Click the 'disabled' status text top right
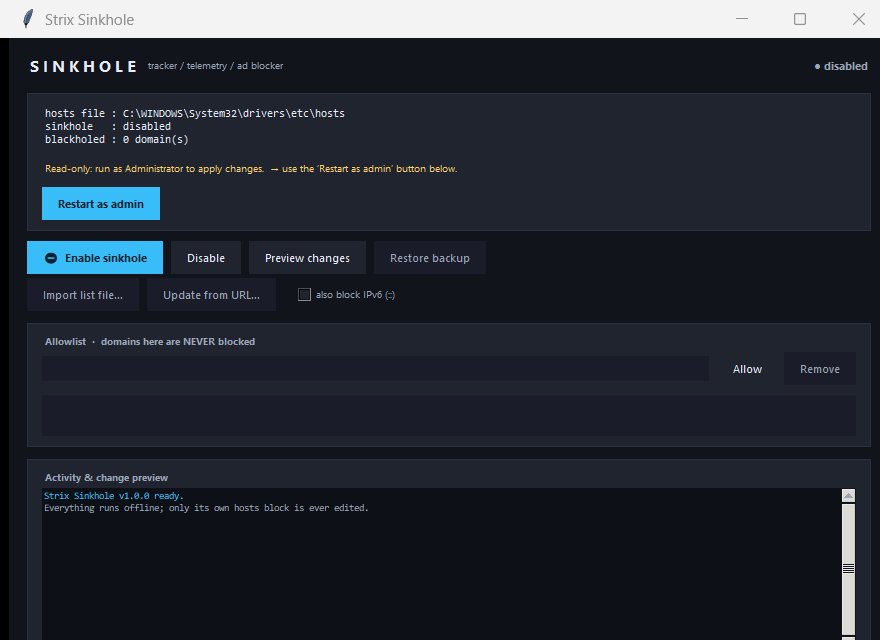880x640 pixels. point(845,66)
